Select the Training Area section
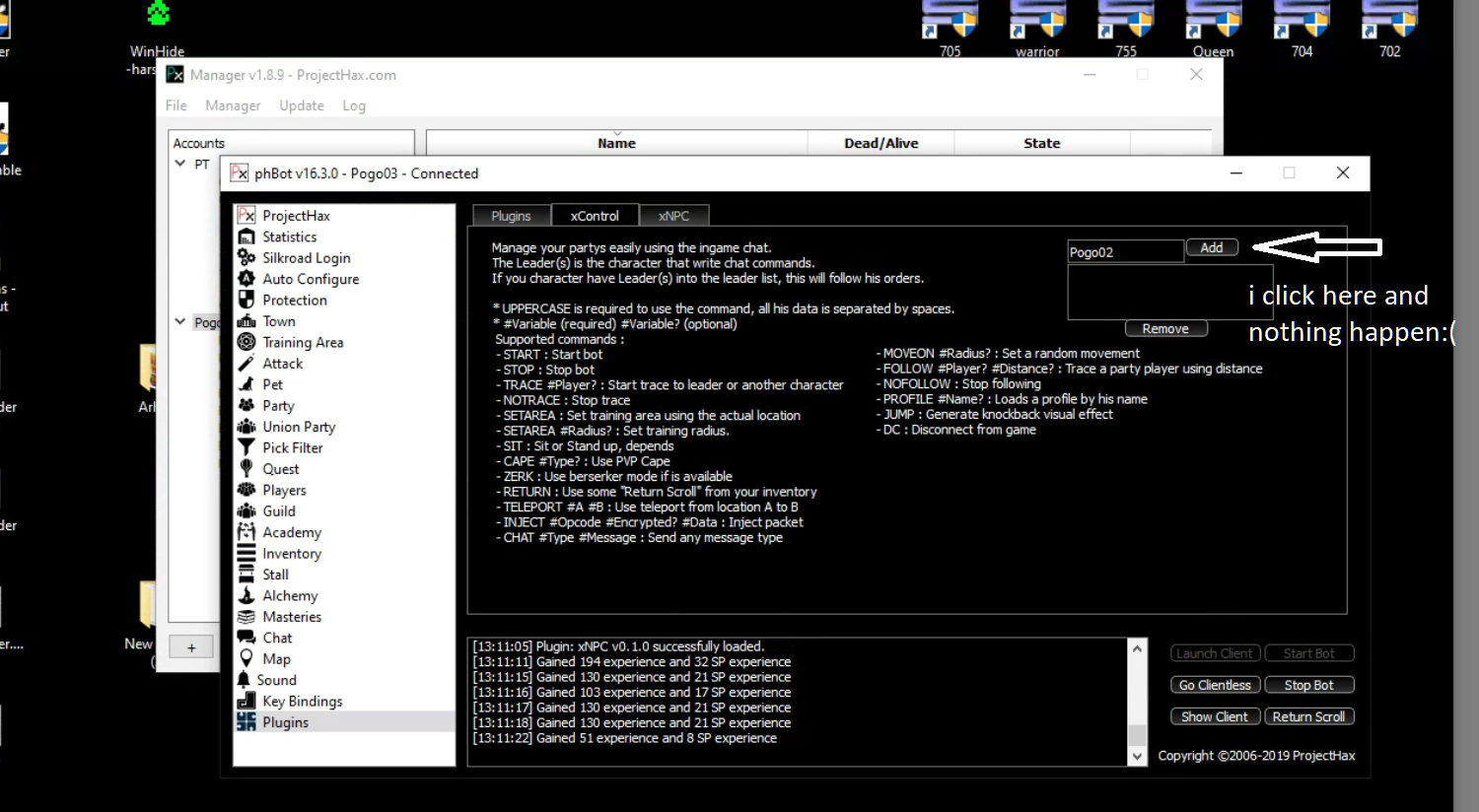The image size is (1479, 812). (x=303, y=341)
